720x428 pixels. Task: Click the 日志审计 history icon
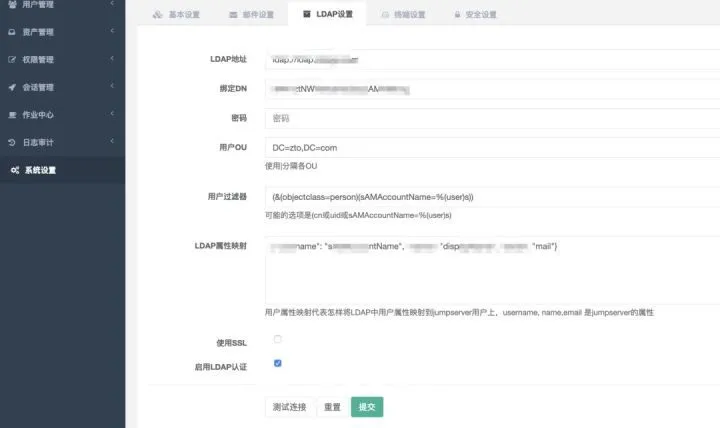tap(12, 142)
